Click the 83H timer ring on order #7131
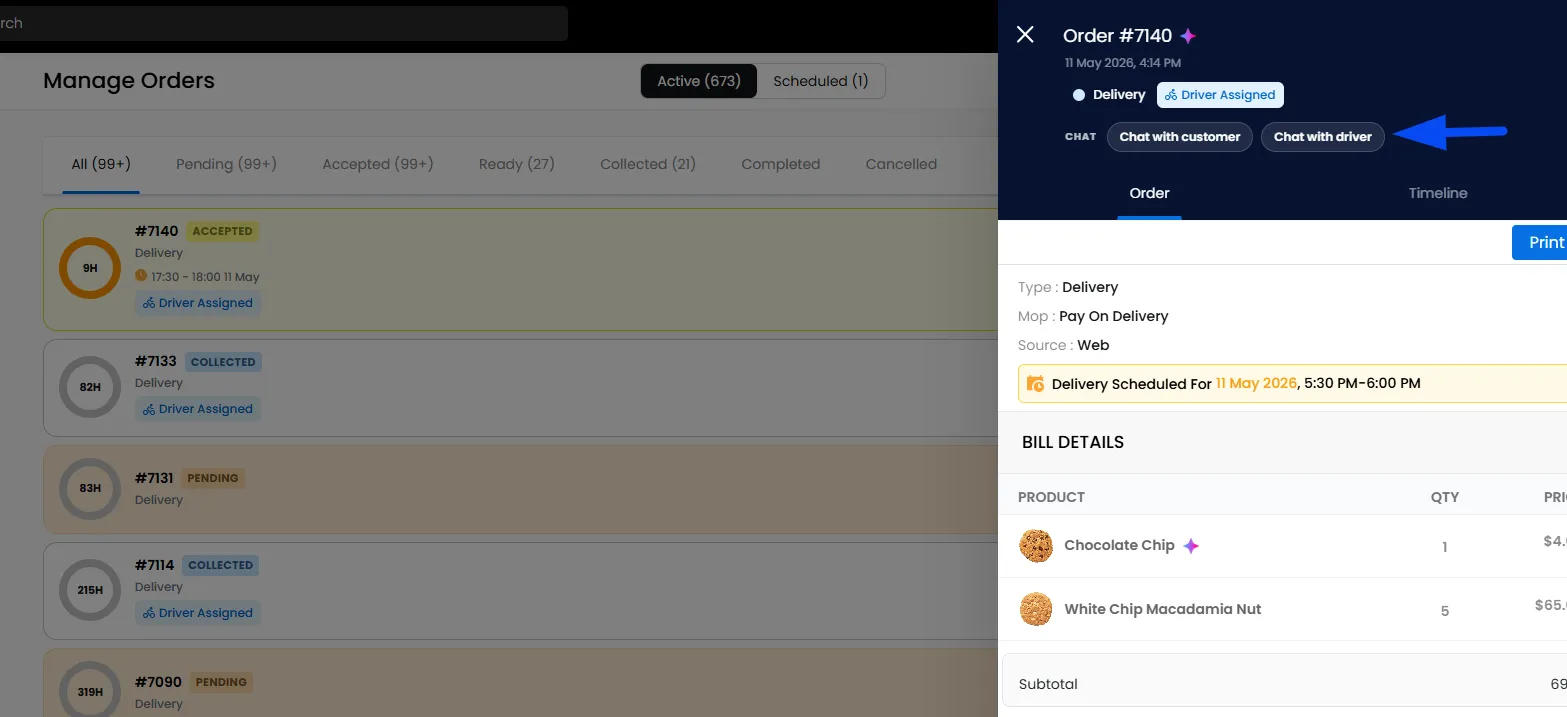 (x=90, y=488)
